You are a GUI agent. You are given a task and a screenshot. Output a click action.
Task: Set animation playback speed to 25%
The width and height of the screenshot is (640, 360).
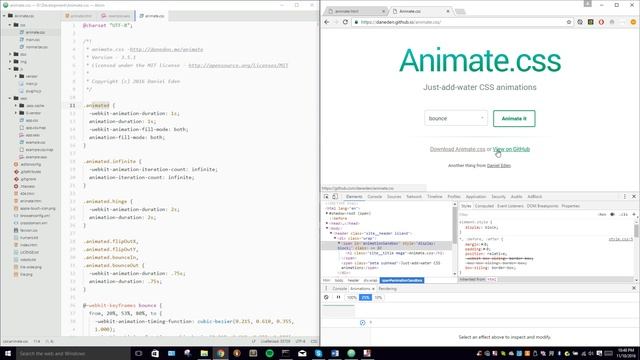365,297
